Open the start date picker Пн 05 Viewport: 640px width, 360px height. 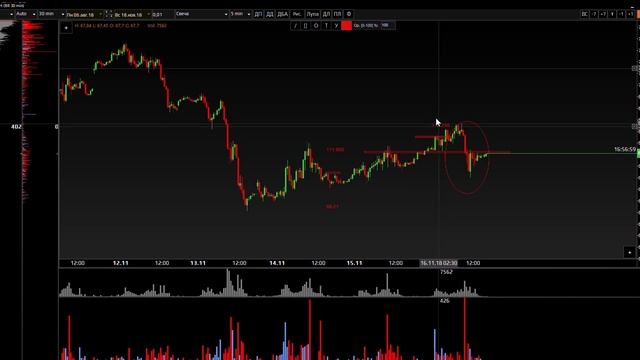tap(84, 15)
